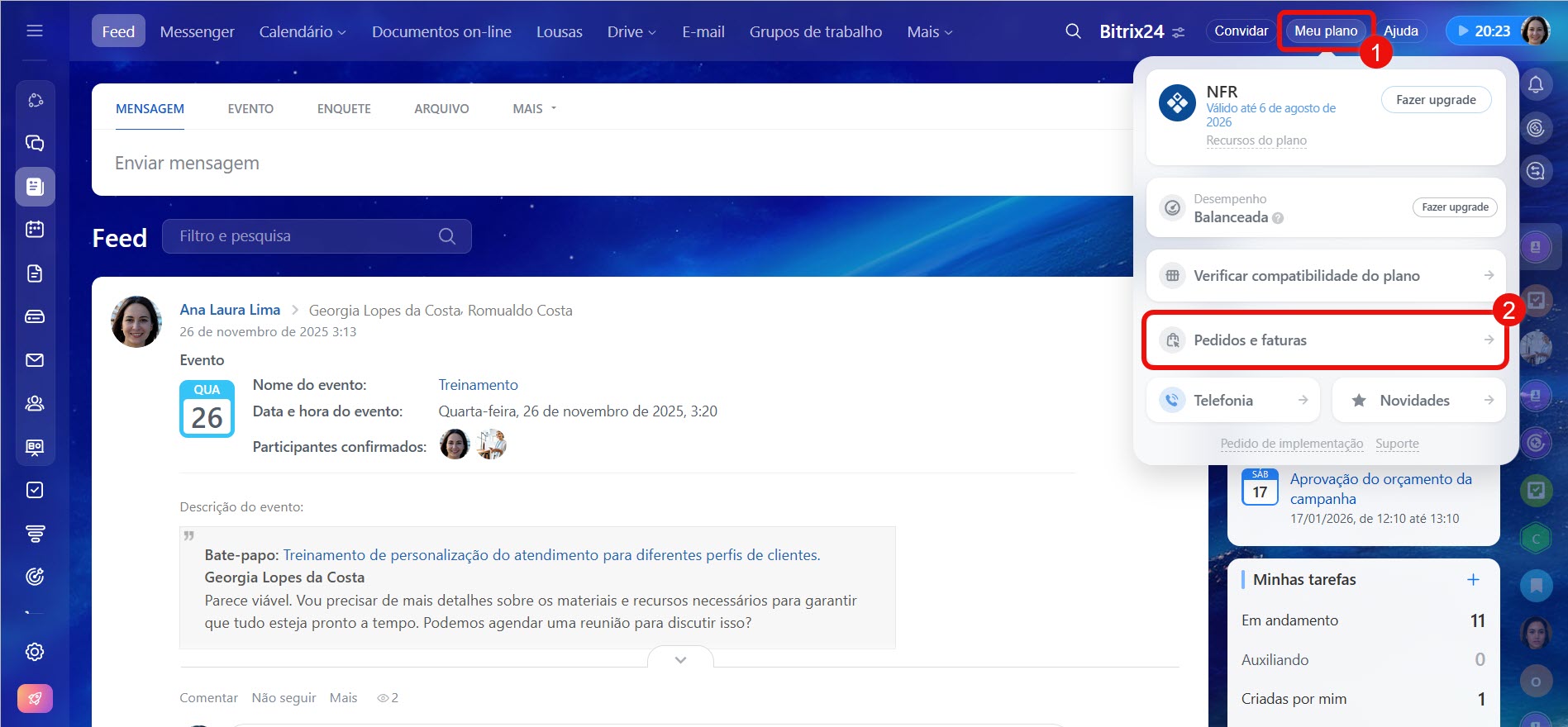Click the mail envelope icon in left sidebar

pyautogui.click(x=35, y=360)
